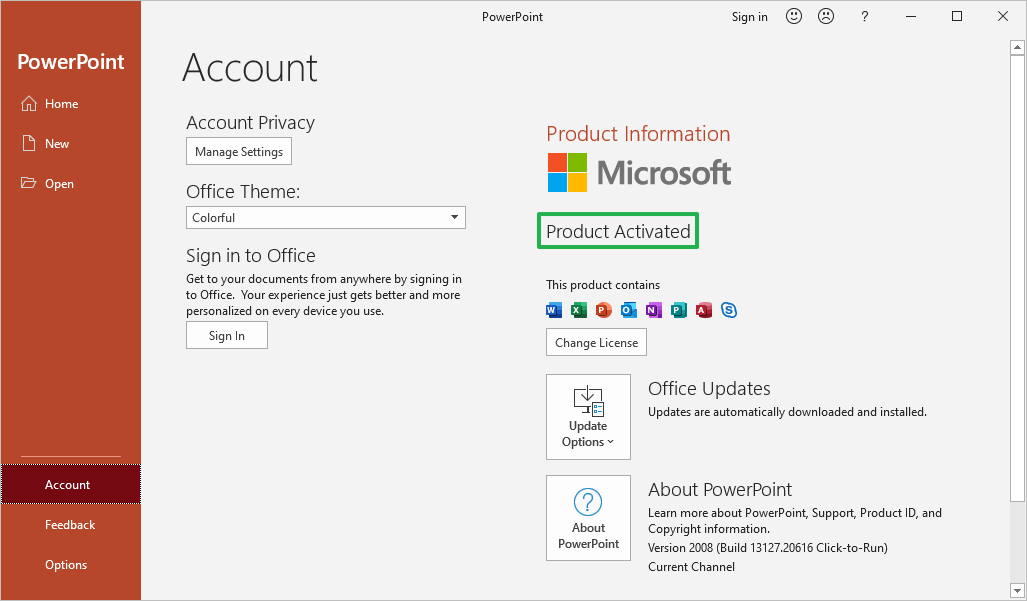Click the Manage Settings button
This screenshot has width=1027, height=601.
tap(239, 151)
